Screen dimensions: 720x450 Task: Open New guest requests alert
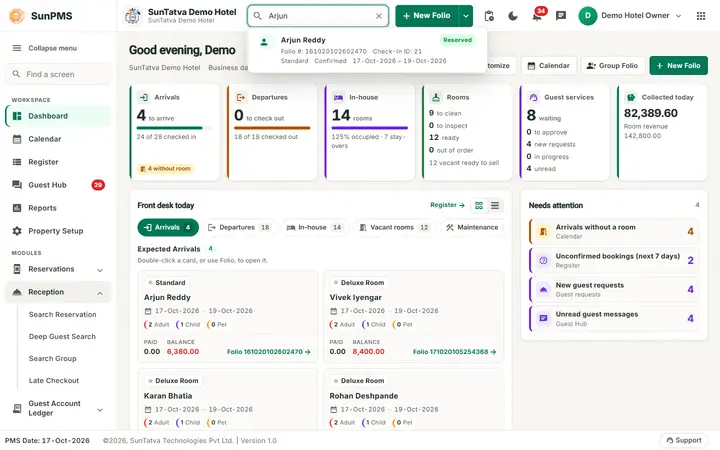tap(614, 289)
